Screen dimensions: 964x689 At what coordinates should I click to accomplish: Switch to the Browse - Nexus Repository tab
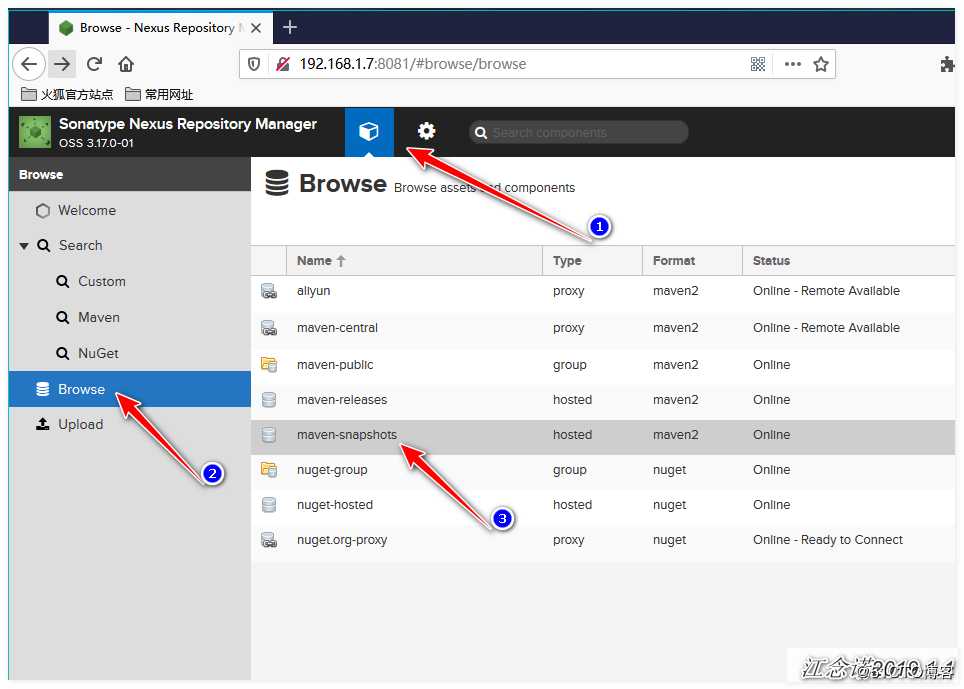click(160, 28)
